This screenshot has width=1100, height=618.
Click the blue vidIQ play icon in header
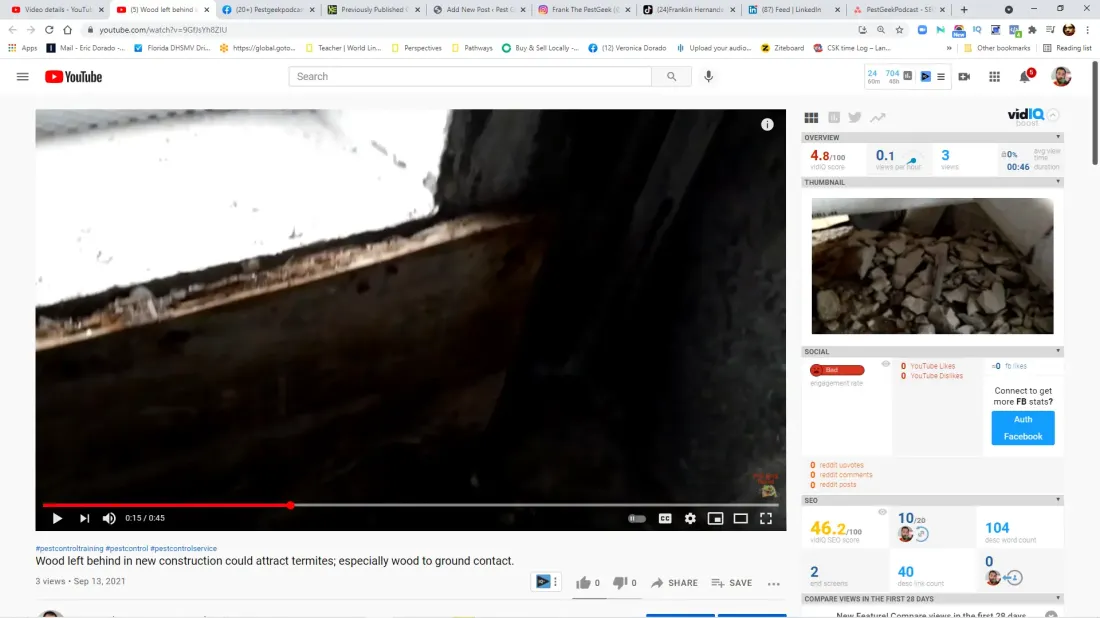click(926, 76)
